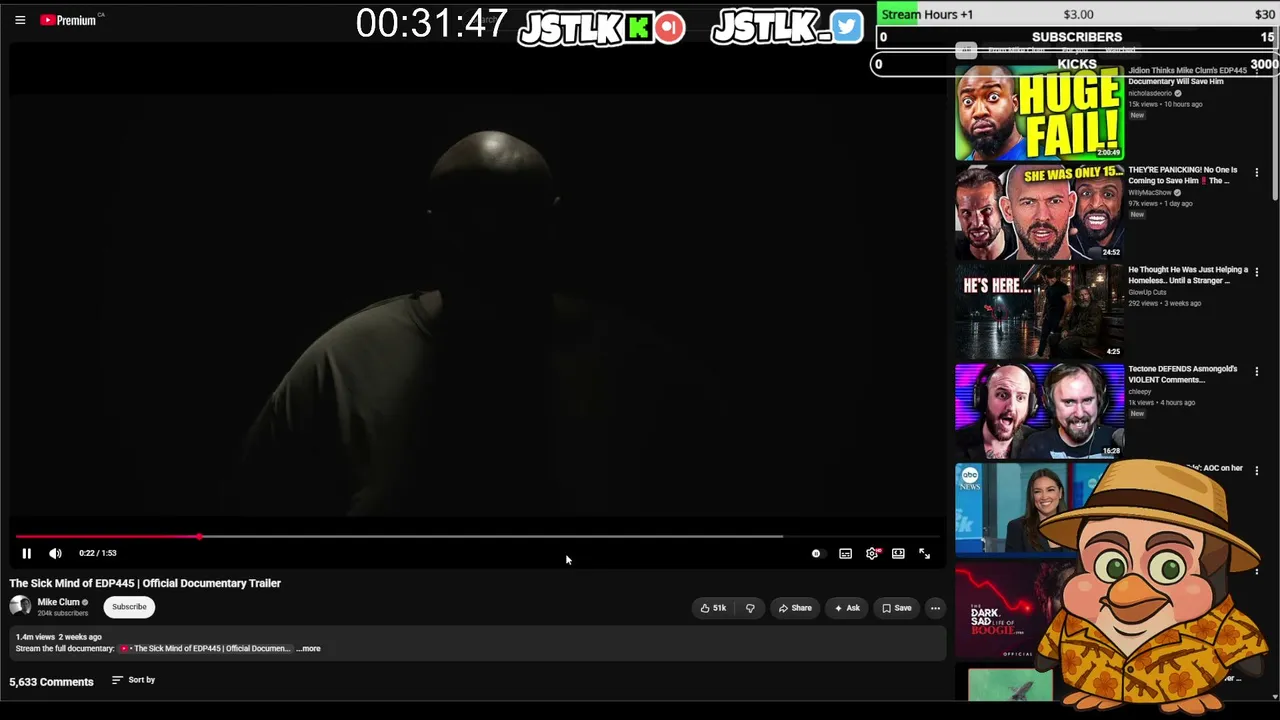Open the "HE'S HERE..." video thumbnail

(1039, 311)
